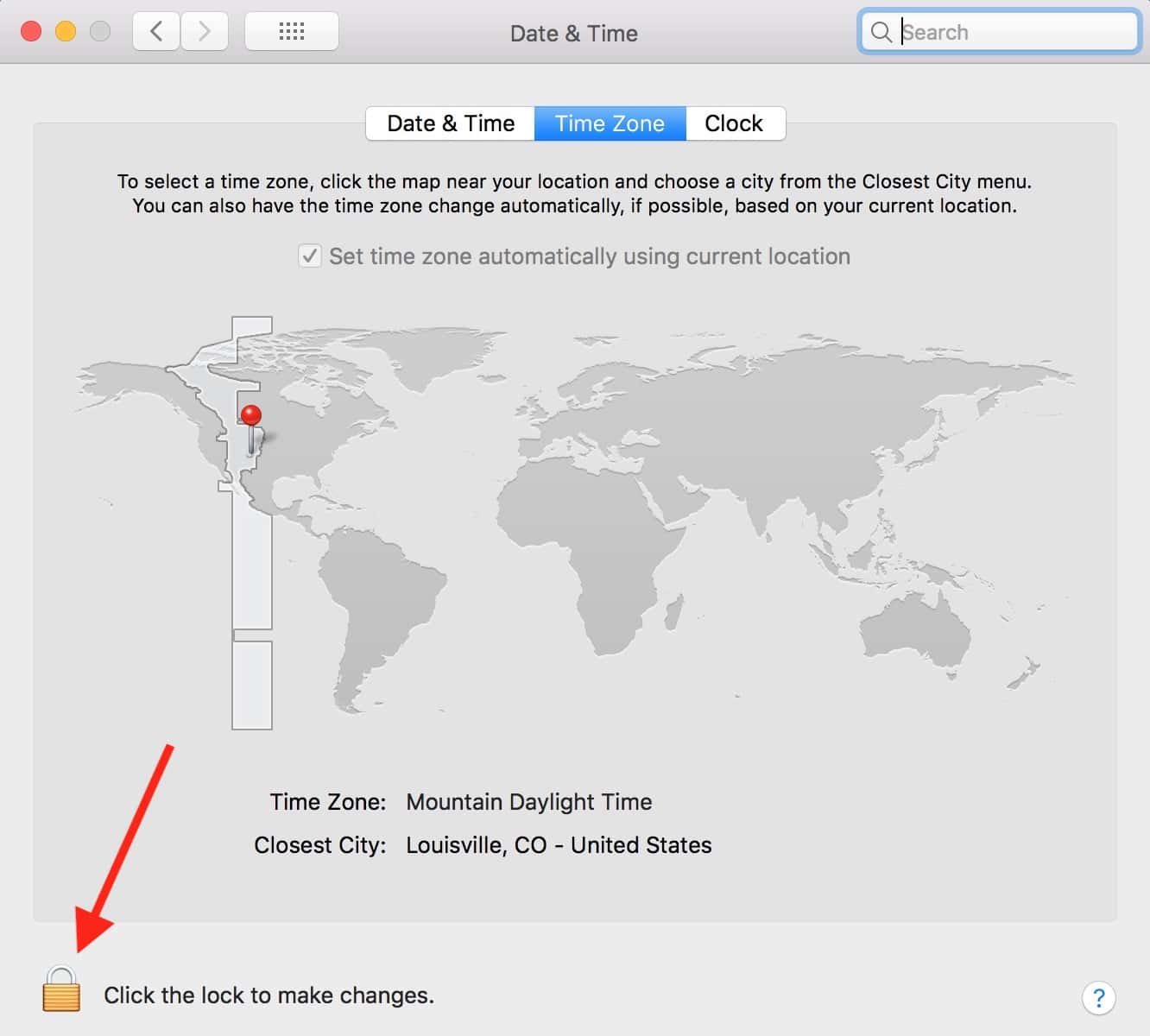Switch to the Date & Time tab
The width and height of the screenshot is (1150, 1036).
pyautogui.click(x=450, y=123)
